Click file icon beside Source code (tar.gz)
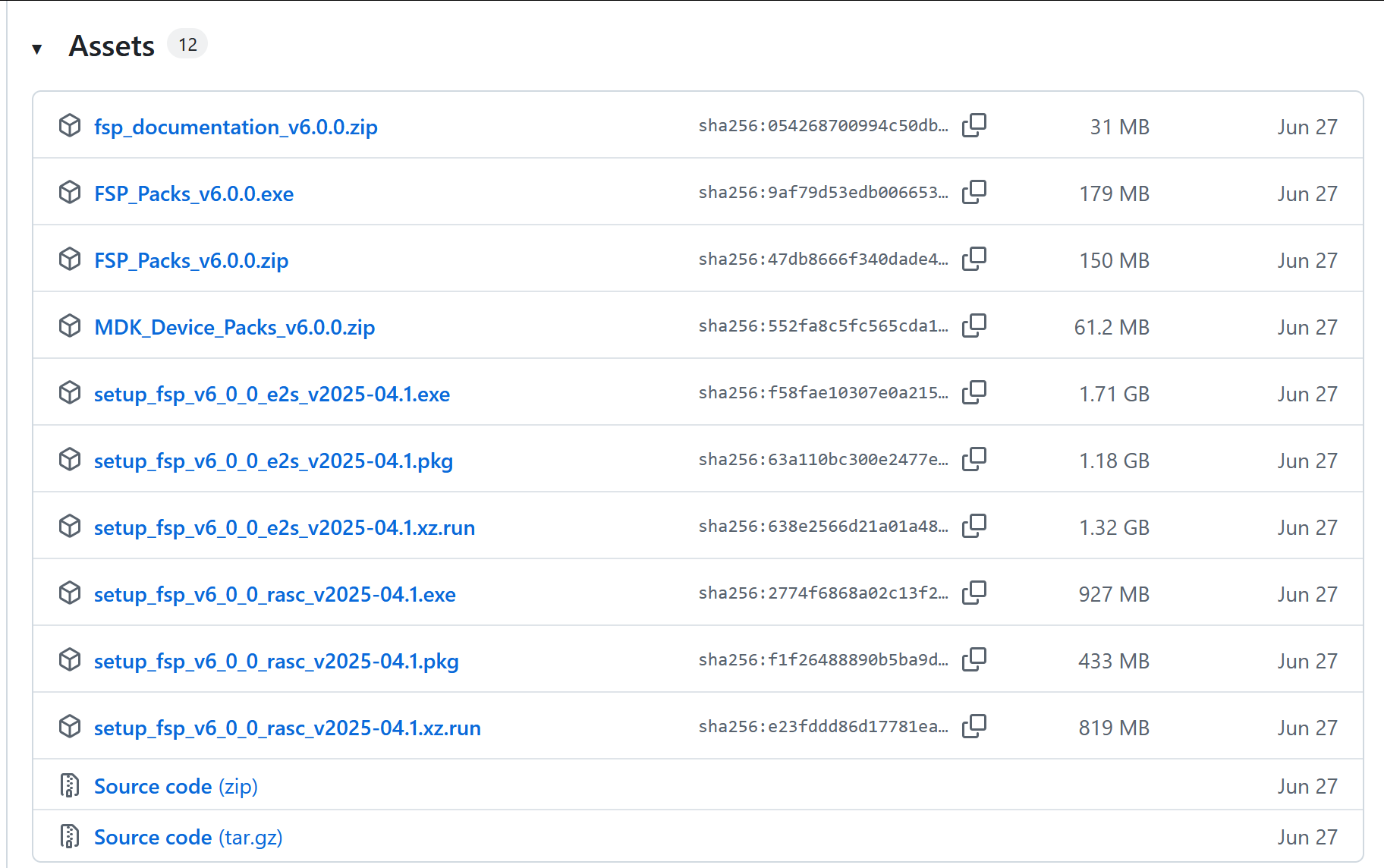 70,836
